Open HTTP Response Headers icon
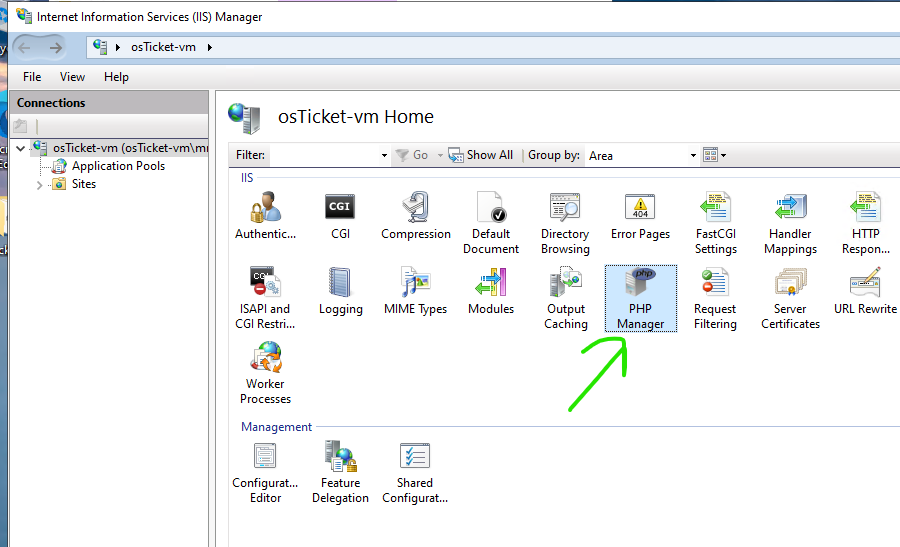The width and height of the screenshot is (900, 547). tap(866, 223)
